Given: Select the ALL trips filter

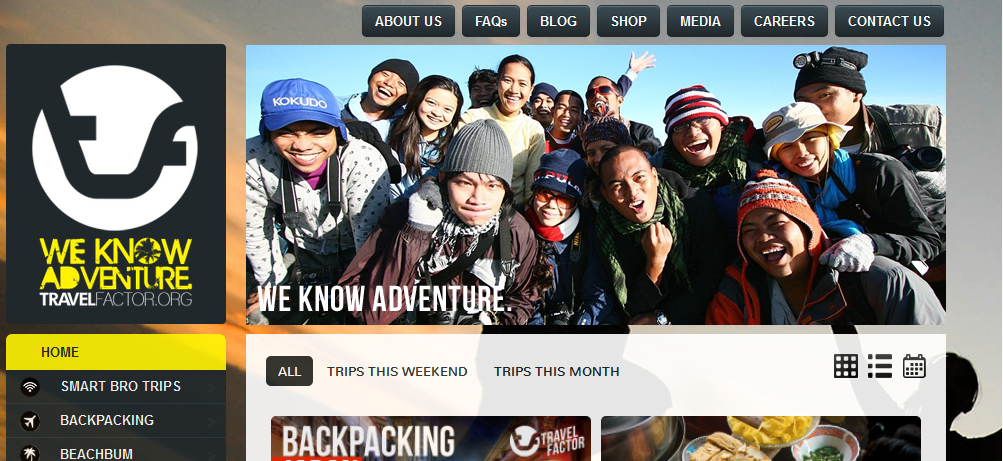Looking at the screenshot, I should [289, 371].
